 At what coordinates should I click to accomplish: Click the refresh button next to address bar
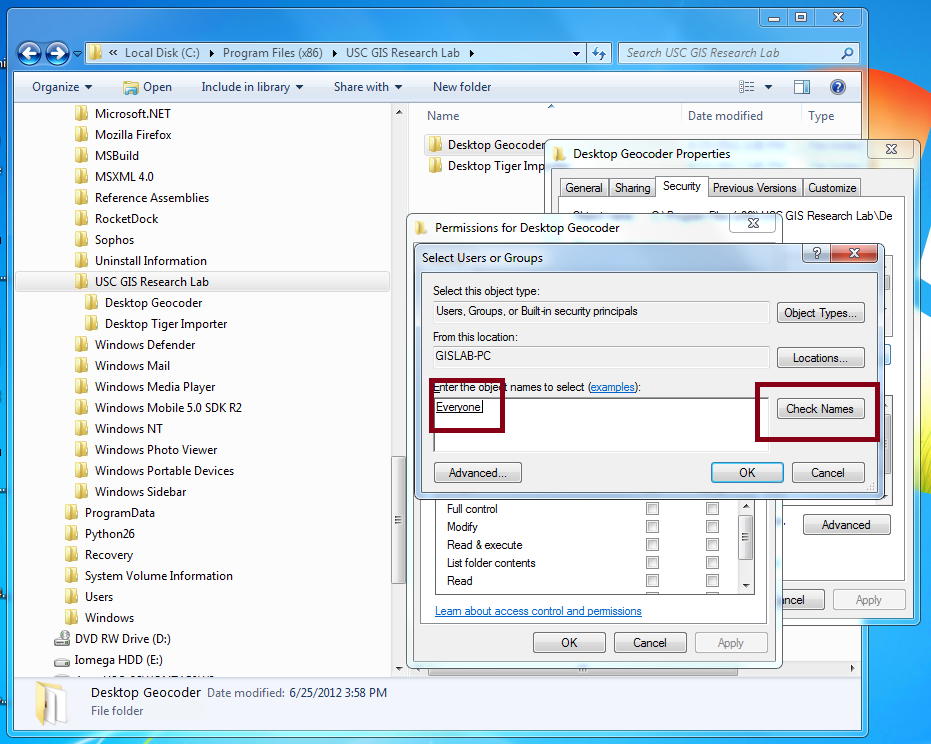click(x=599, y=53)
